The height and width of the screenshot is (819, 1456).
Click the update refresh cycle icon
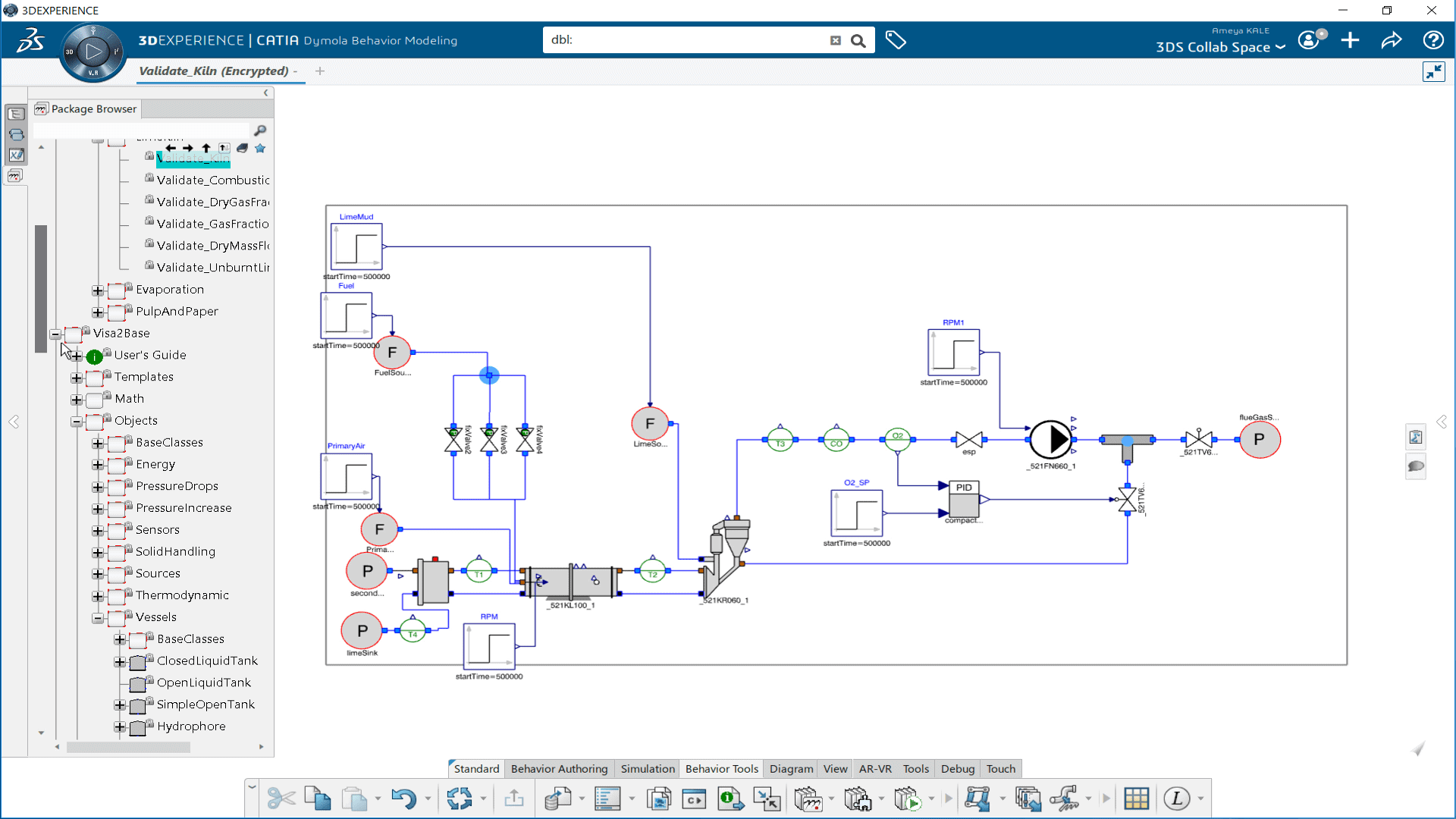(x=459, y=799)
